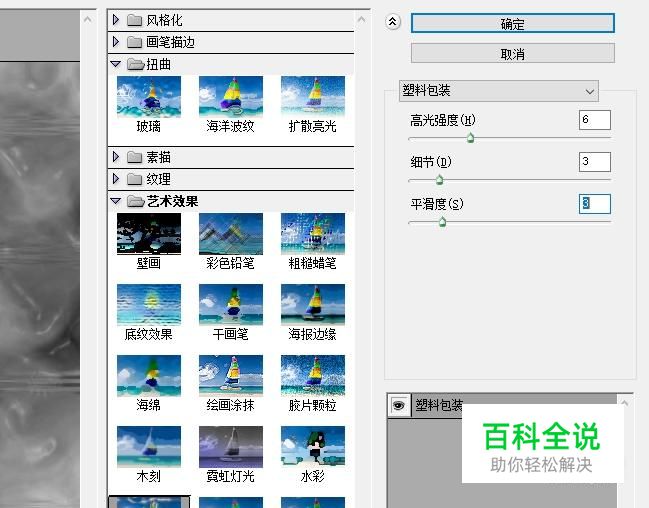Viewport: 649px width, 508px height.
Task: Choose the 彩色铅笔 filter thumbnail
Action: coord(231,234)
